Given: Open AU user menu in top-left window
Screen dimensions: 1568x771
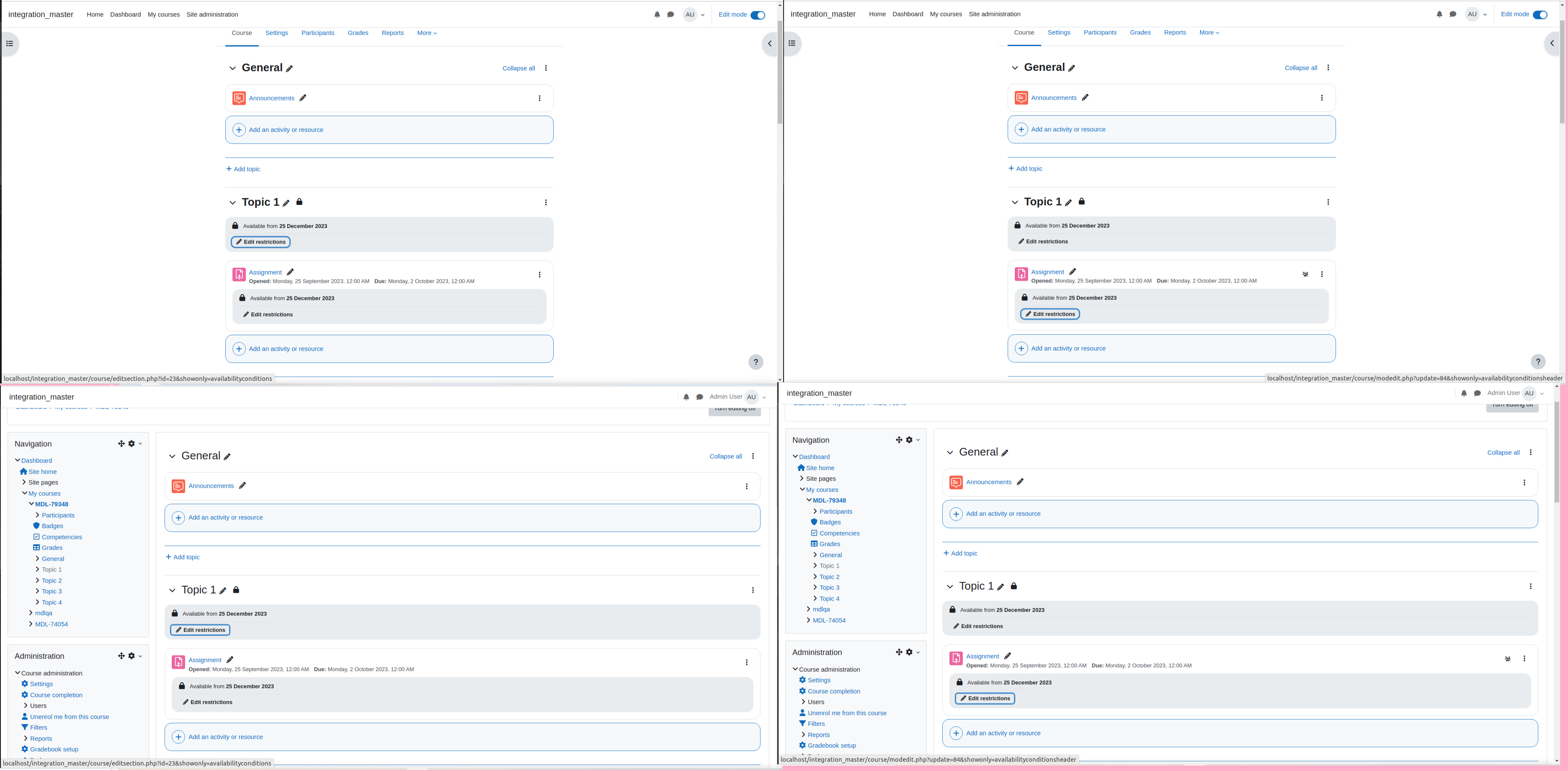Looking at the screenshot, I should (694, 15).
